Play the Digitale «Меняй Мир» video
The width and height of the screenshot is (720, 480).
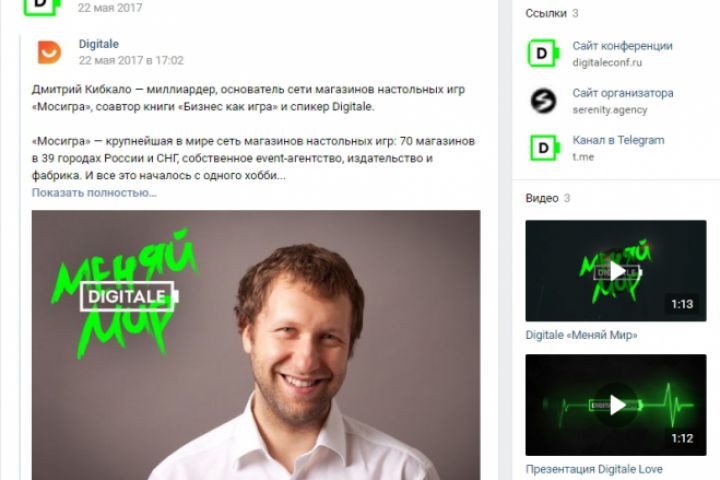tap(616, 271)
